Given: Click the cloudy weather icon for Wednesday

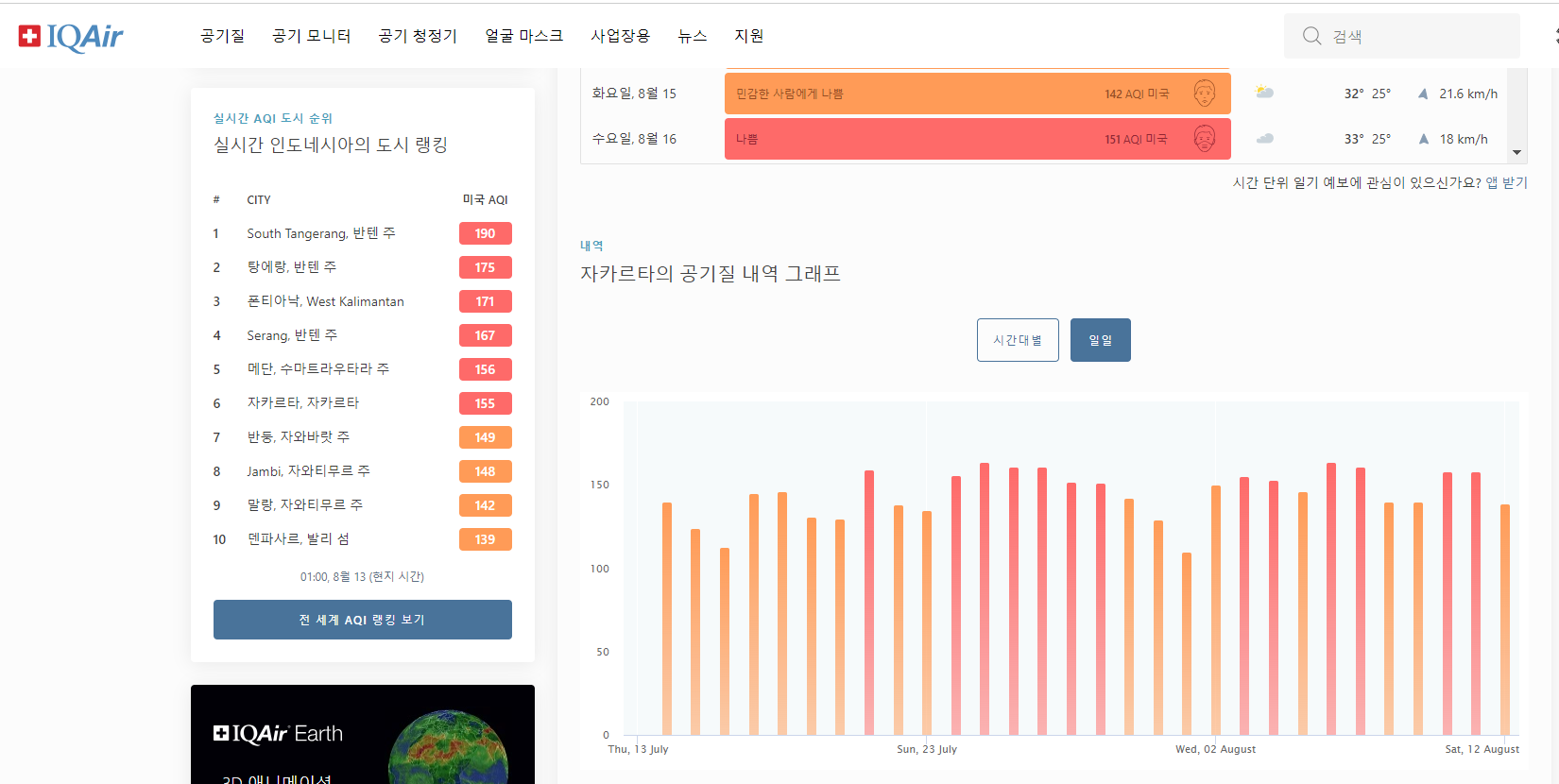Looking at the screenshot, I should click(1264, 139).
